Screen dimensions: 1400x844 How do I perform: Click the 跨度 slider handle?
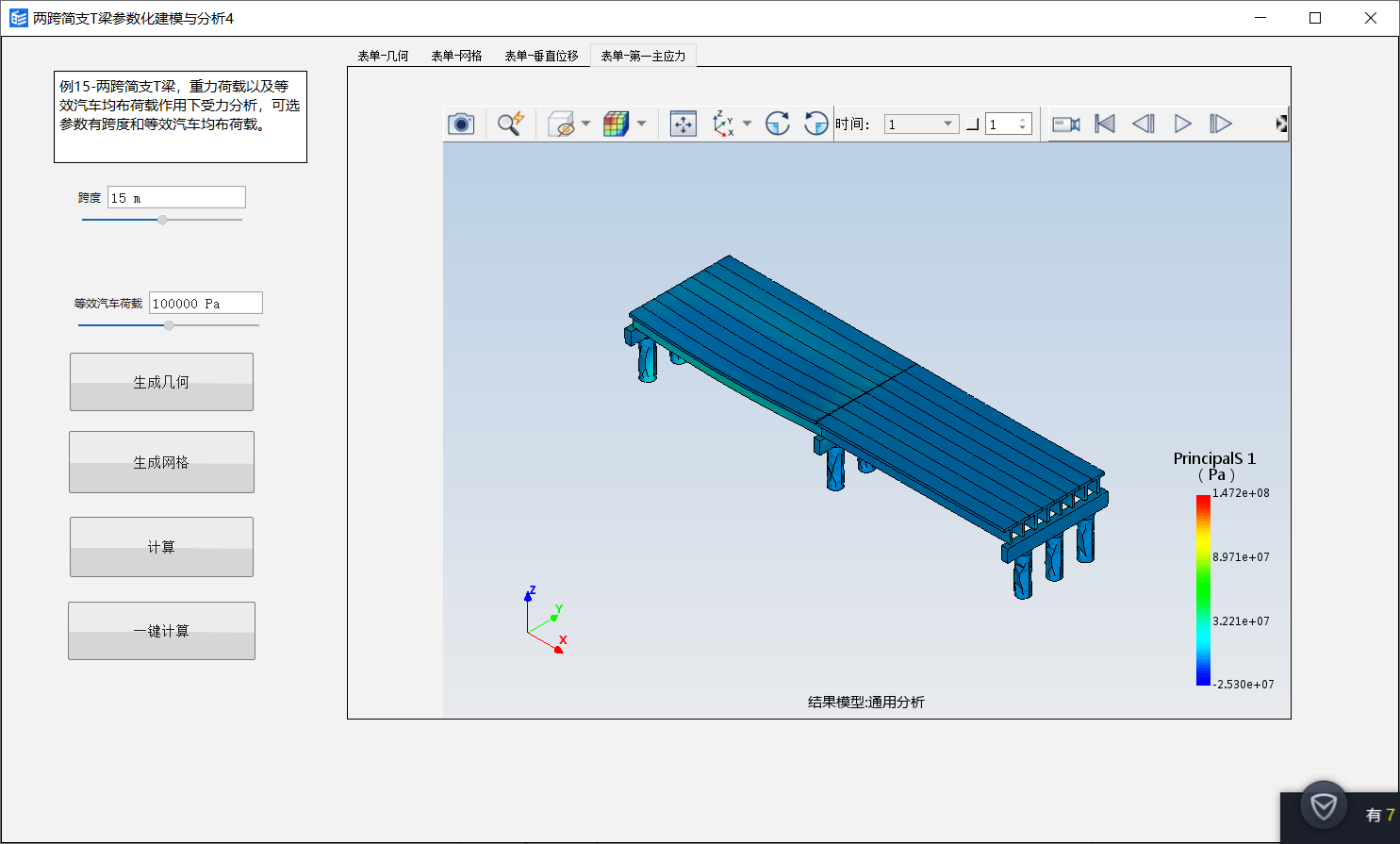click(x=161, y=219)
